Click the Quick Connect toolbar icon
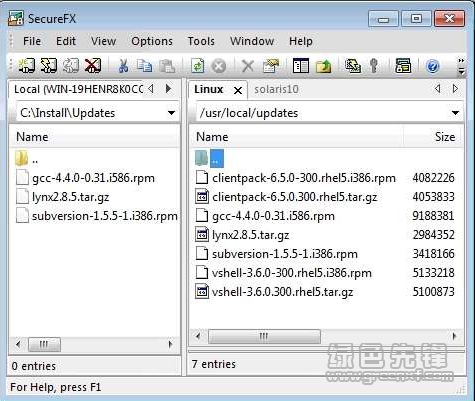 (x=49, y=66)
